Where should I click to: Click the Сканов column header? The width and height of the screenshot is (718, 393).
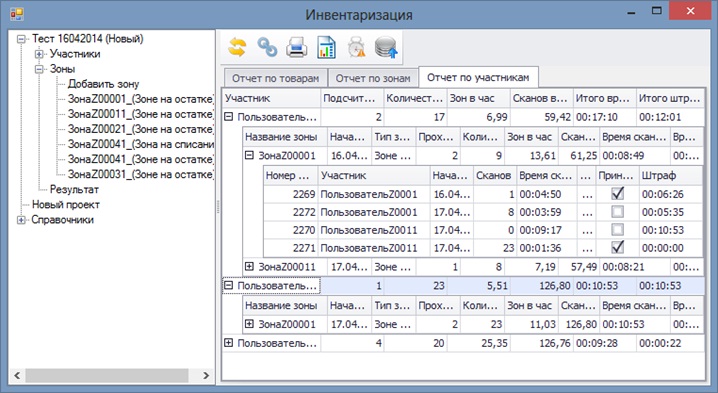494,175
